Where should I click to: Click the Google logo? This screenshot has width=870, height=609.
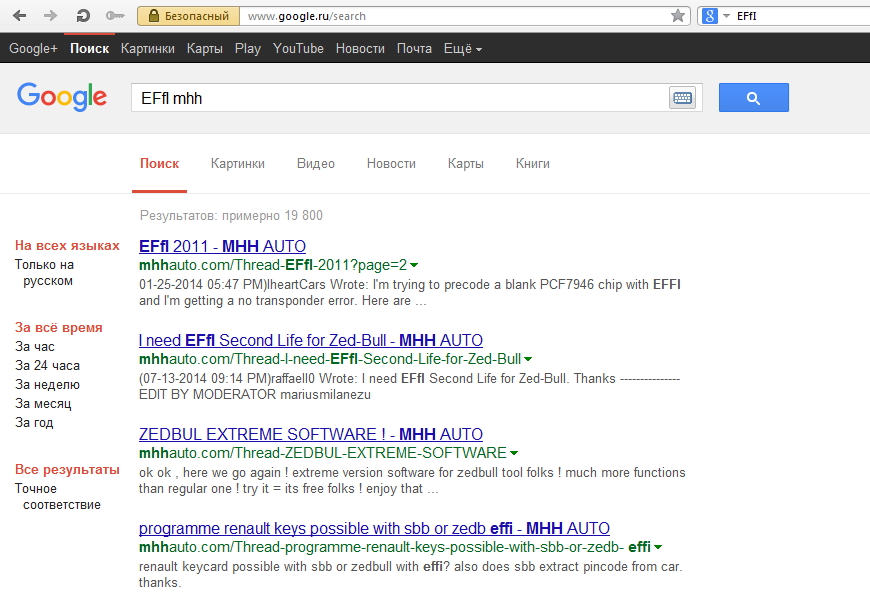[x=62, y=97]
